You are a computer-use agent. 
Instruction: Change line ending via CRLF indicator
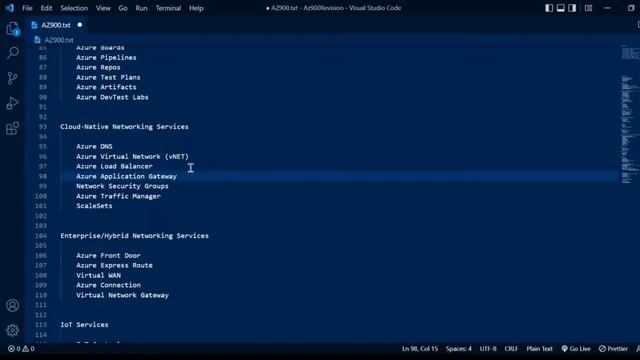[511, 349]
